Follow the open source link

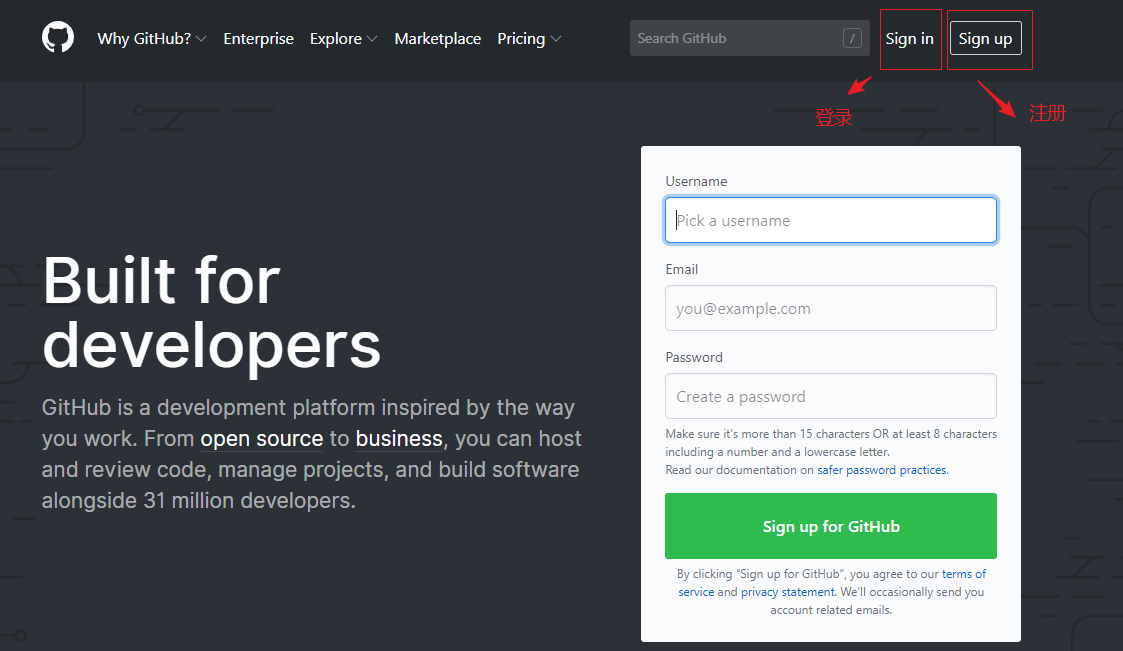point(261,438)
